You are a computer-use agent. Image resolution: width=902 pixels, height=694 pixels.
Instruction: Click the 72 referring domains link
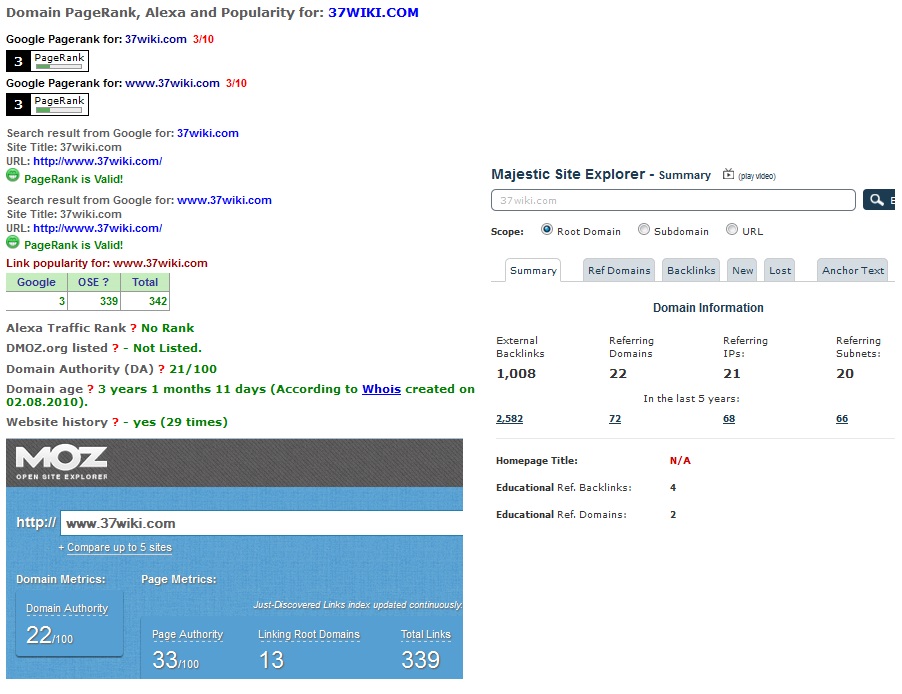pos(615,419)
